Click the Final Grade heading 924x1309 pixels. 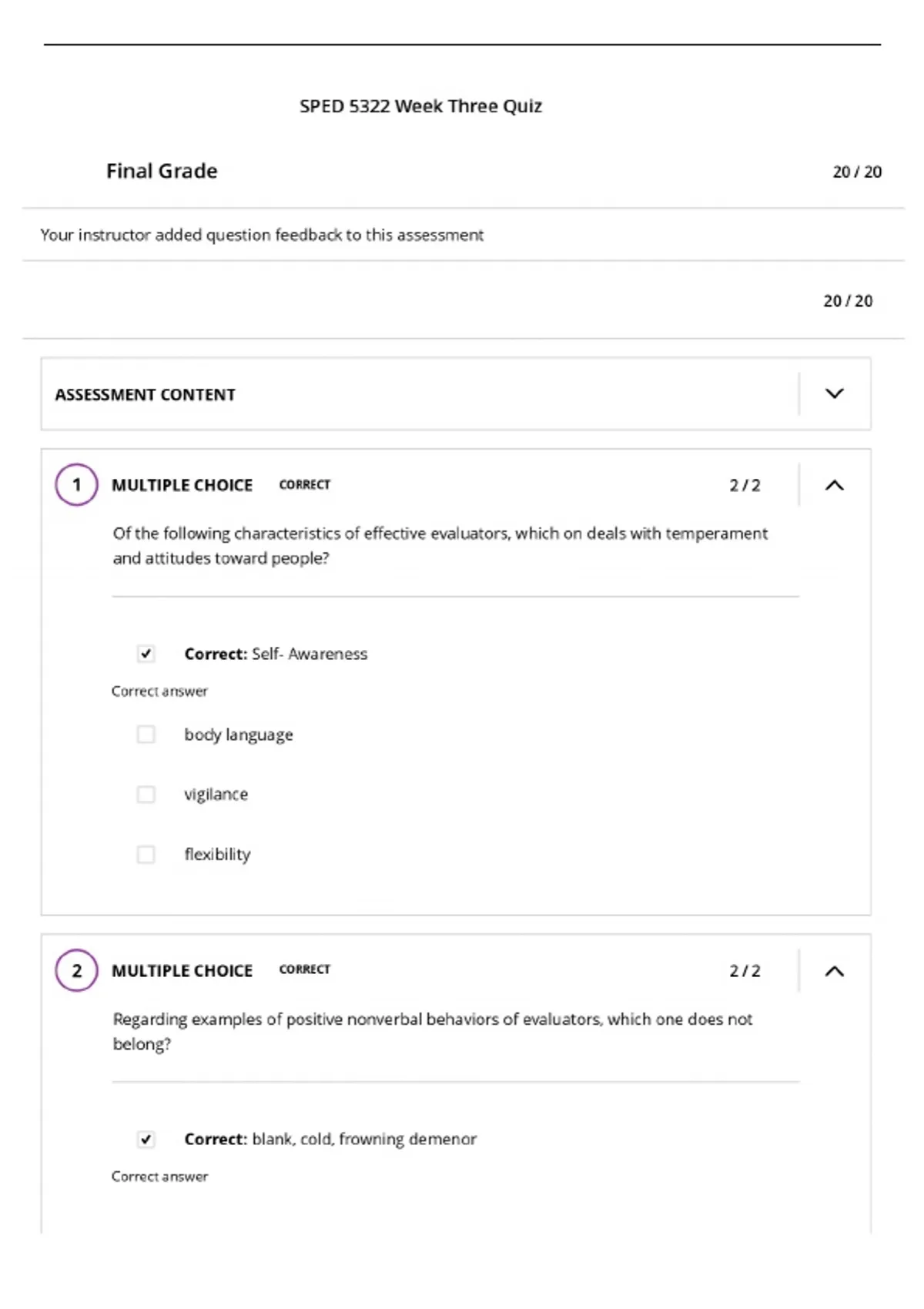[162, 171]
